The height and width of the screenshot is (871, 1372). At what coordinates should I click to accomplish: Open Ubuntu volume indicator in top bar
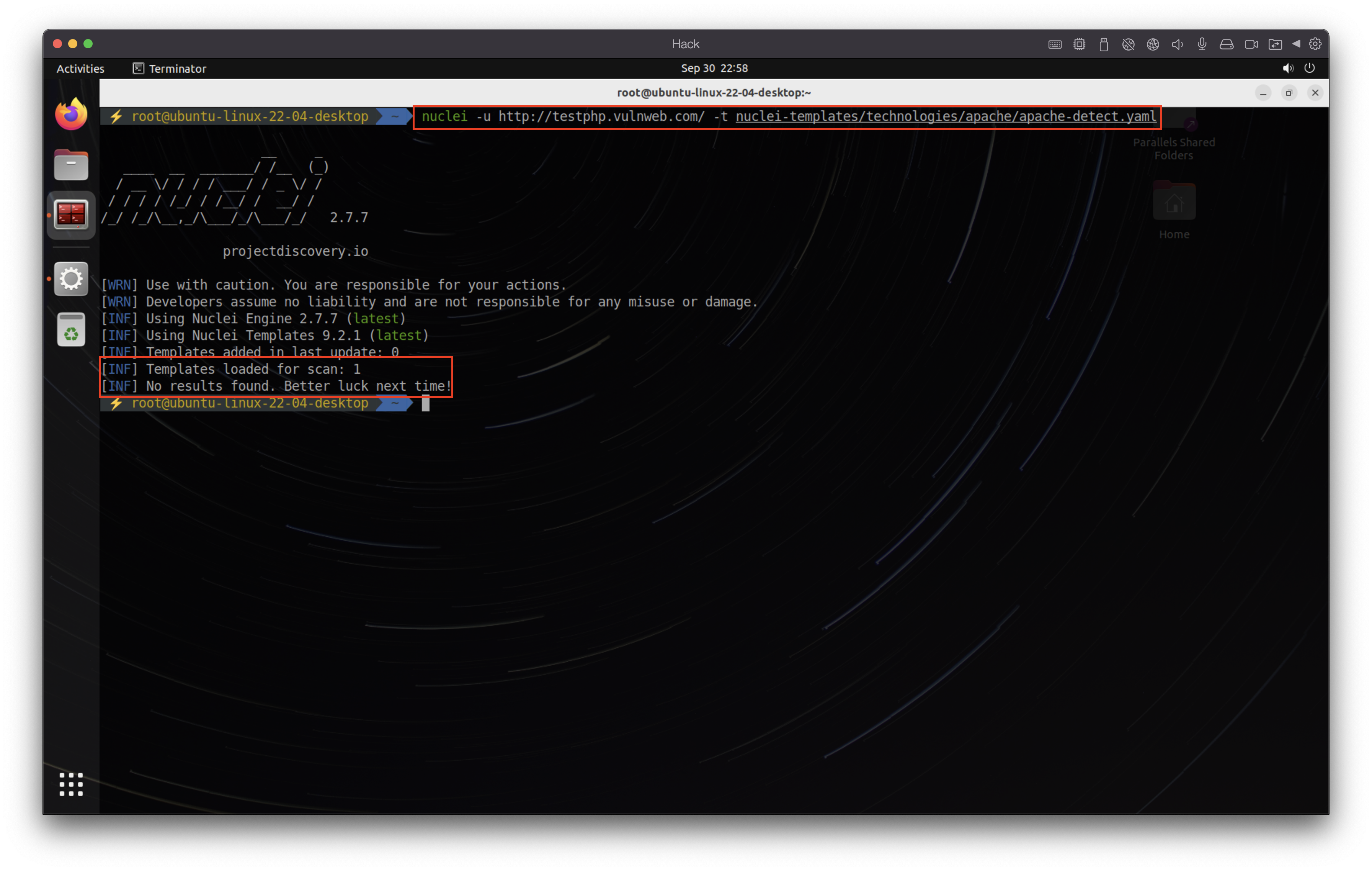coord(1288,69)
